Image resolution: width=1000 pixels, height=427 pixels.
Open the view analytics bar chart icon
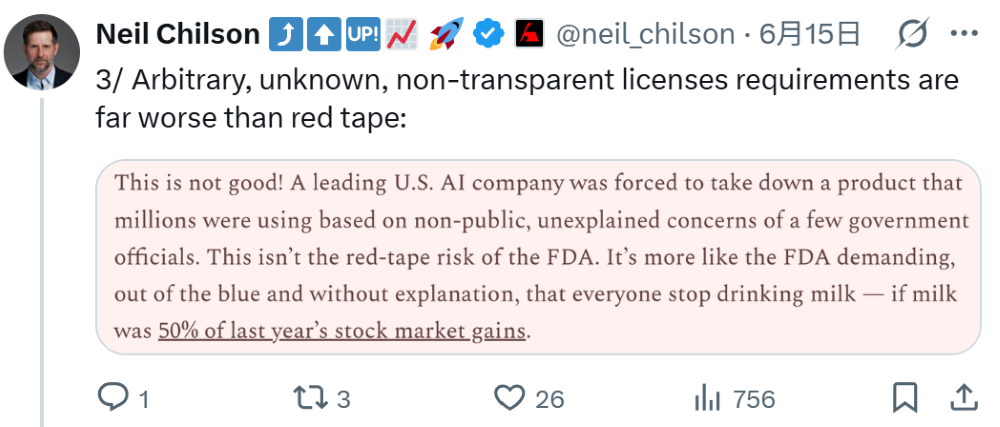click(x=707, y=398)
